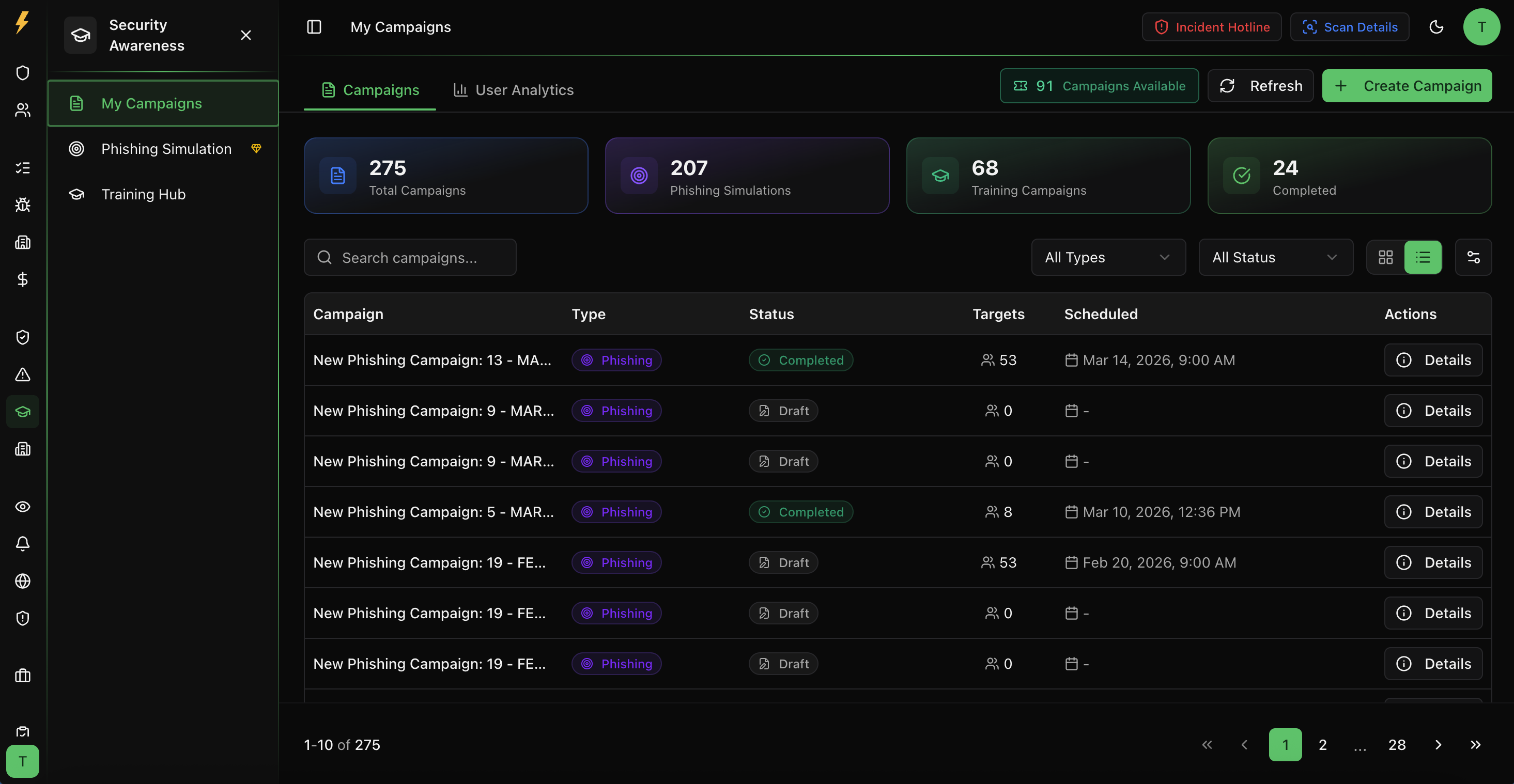
Task: Toggle dark mode moon icon
Action: coord(1436,27)
